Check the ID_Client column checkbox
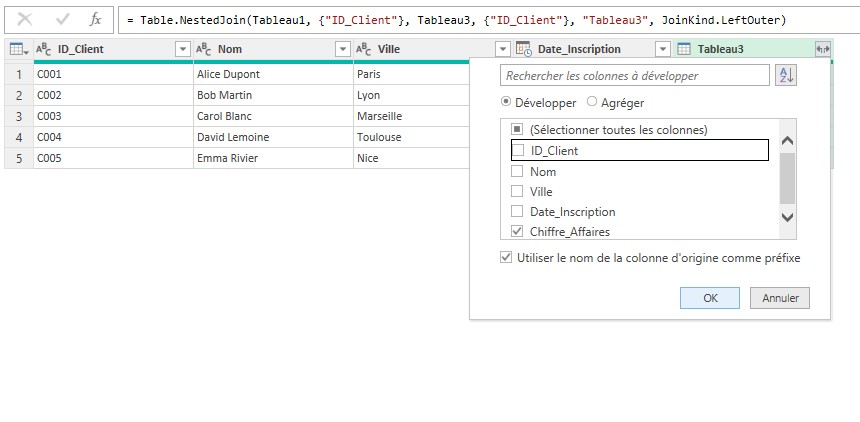Image resolution: width=860 pixels, height=422 pixels. point(518,151)
